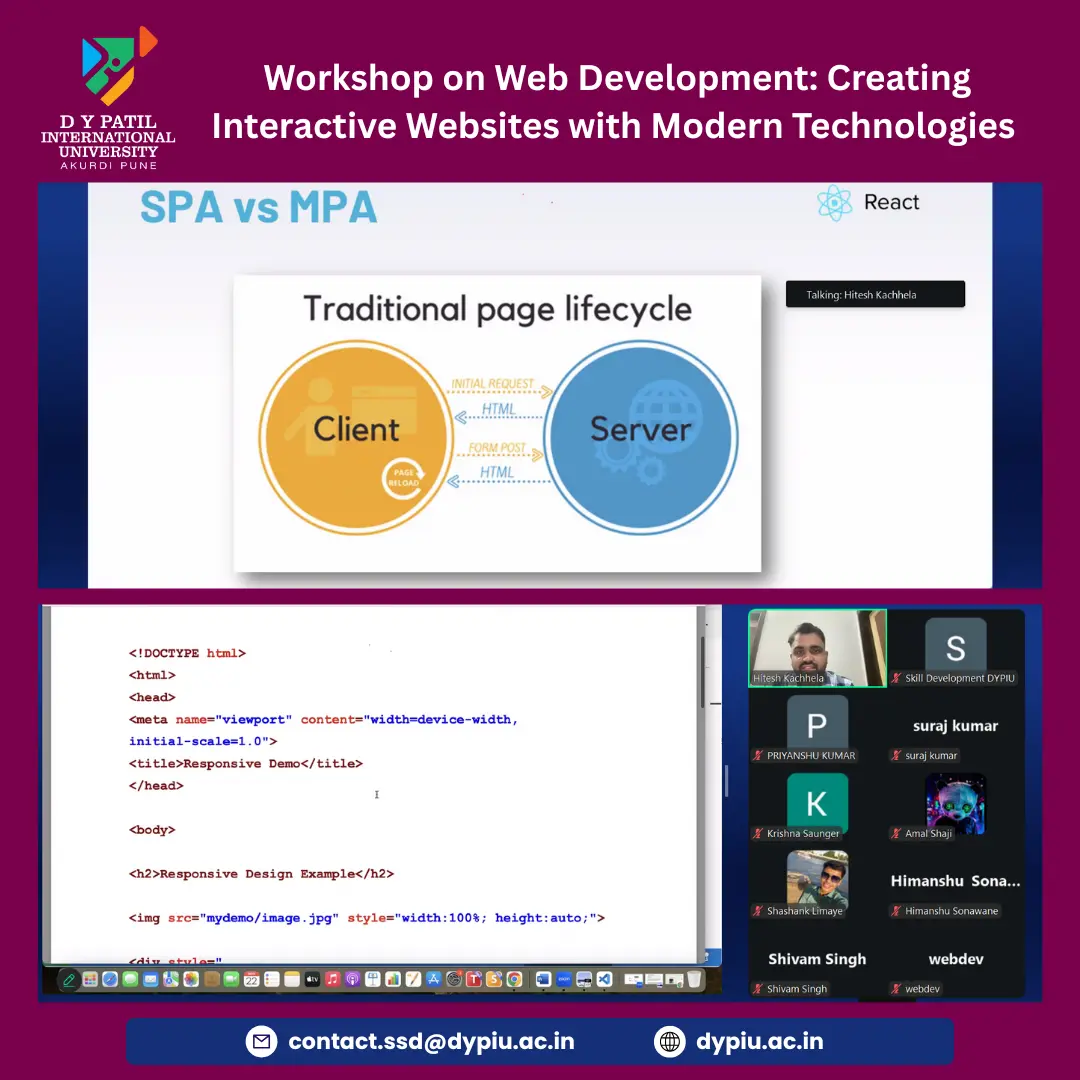
Task: Click the React logo on the slide
Action: 834,203
